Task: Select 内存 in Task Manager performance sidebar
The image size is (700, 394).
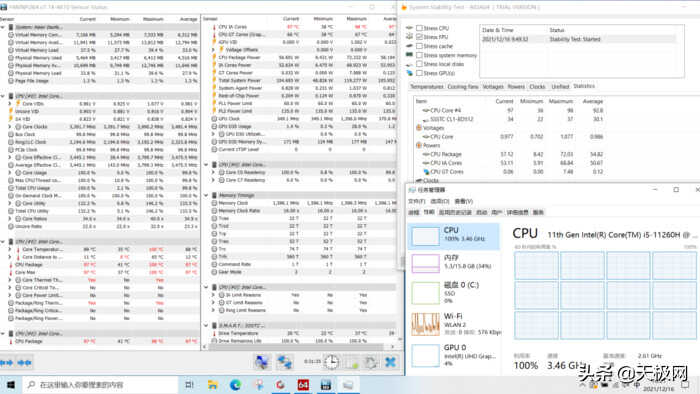Action: [x=454, y=263]
